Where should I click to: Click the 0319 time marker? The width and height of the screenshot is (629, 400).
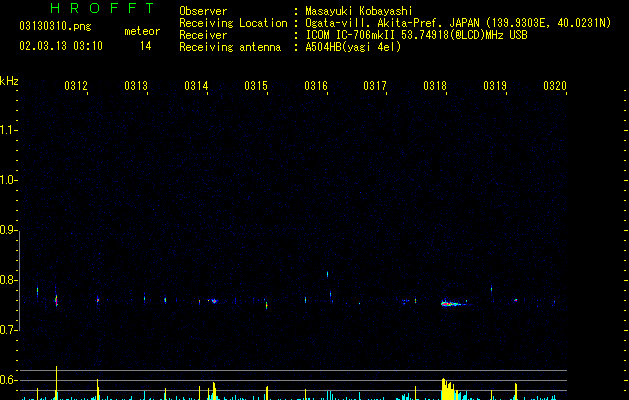pyautogui.click(x=495, y=86)
